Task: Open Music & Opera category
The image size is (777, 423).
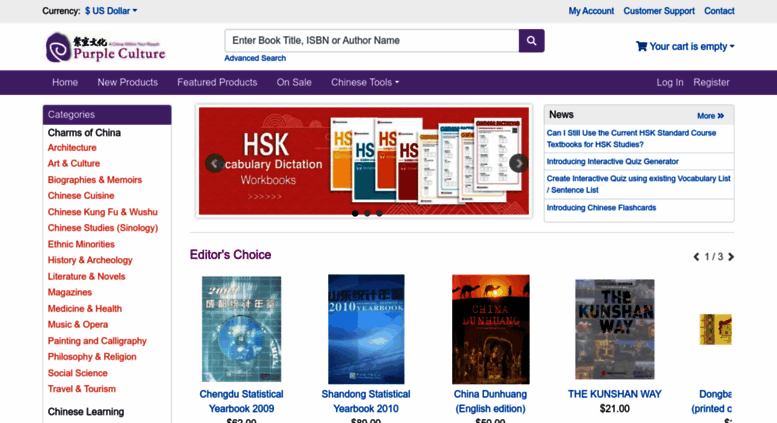Action: (x=77, y=324)
